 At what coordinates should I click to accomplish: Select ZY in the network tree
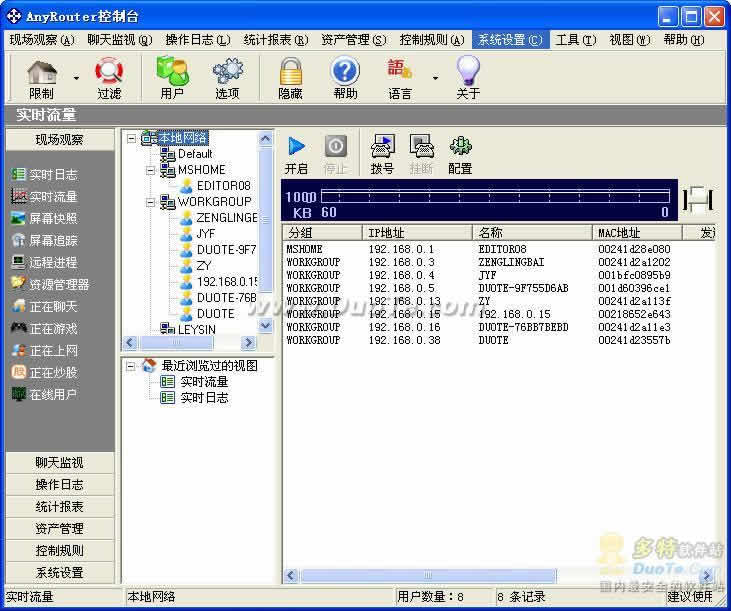click(204, 265)
